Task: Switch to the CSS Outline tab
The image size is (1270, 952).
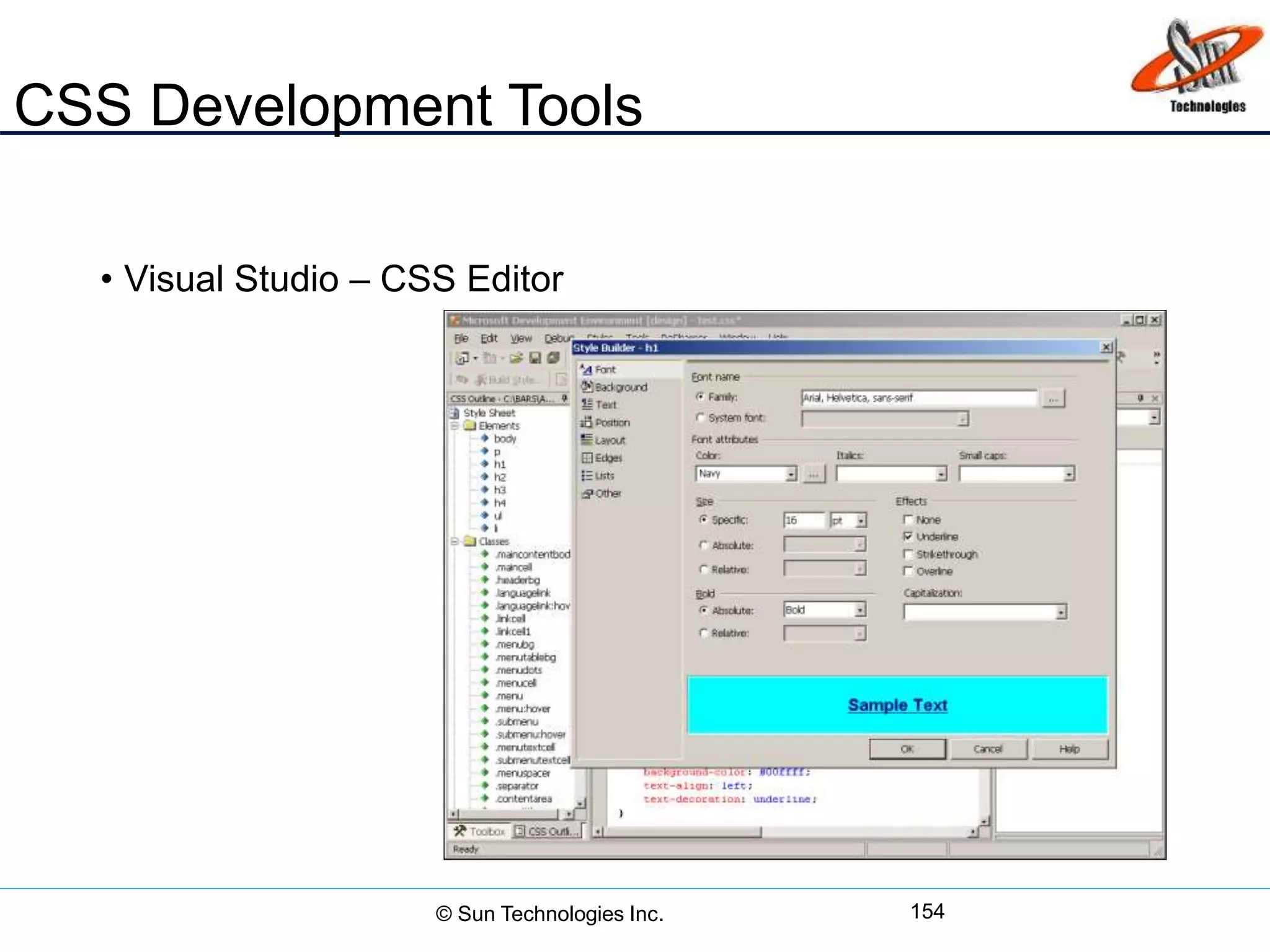Action: click(547, 831)
